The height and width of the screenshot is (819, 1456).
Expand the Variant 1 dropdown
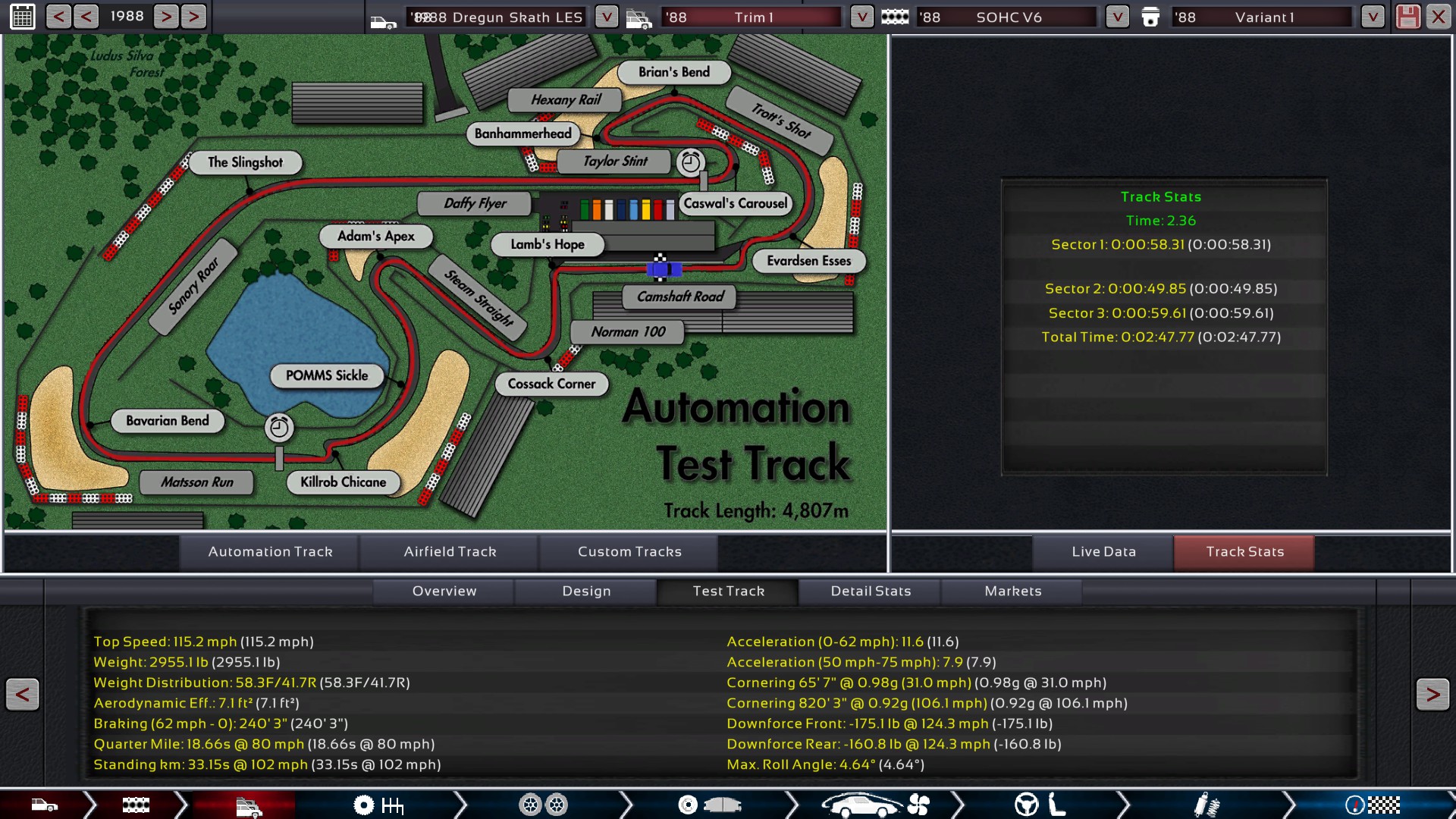click(1373, 16)
